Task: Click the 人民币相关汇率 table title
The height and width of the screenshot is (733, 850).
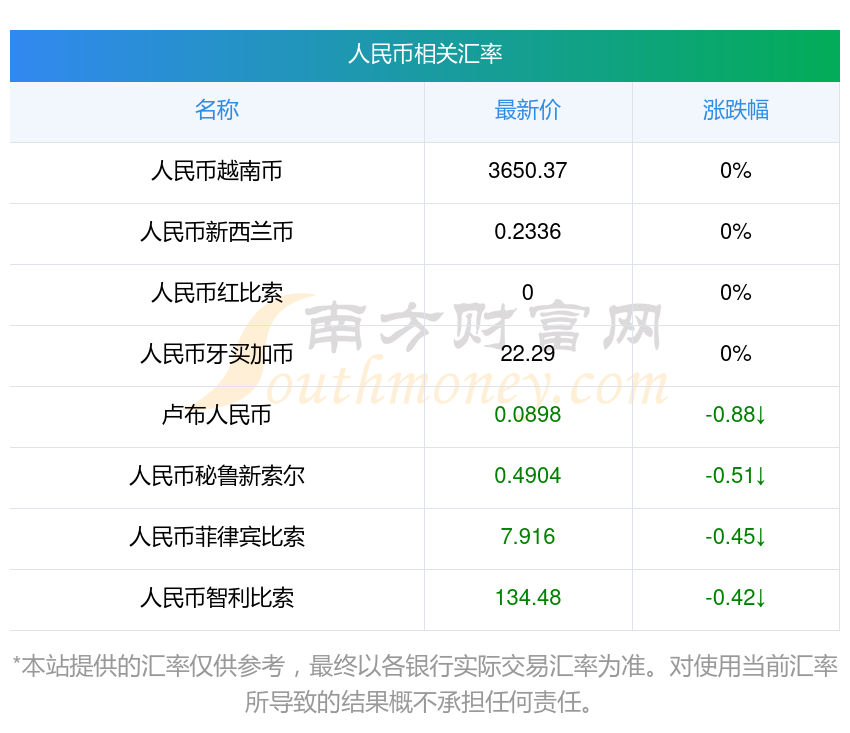Action: point(425,54)
